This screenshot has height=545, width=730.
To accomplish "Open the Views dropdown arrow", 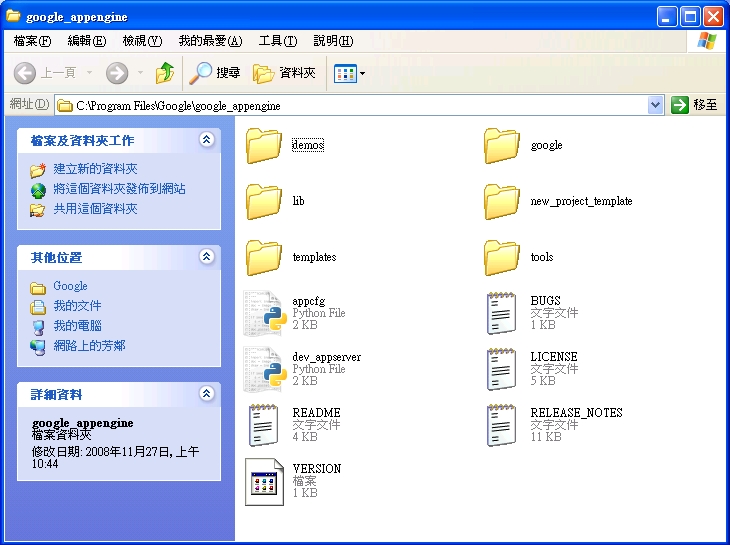I will 363,74.
